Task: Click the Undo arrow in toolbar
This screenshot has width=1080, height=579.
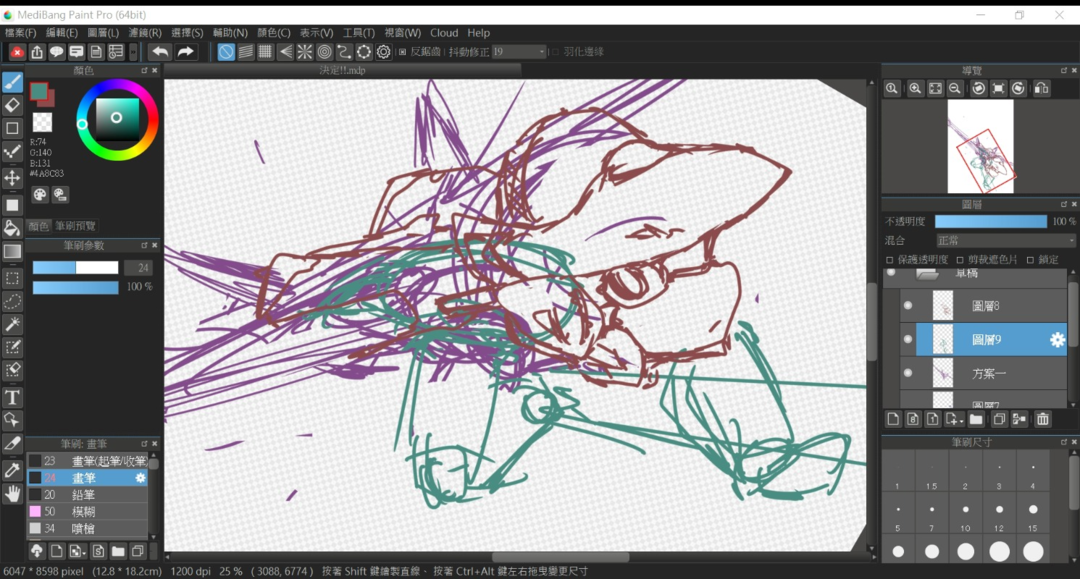Action: 160,52
